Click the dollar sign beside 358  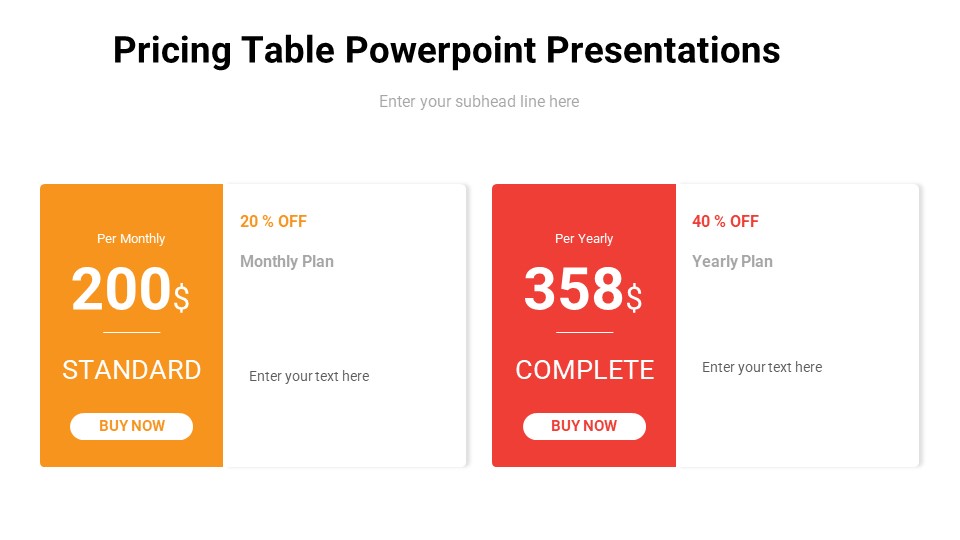(x=634, y=297)
